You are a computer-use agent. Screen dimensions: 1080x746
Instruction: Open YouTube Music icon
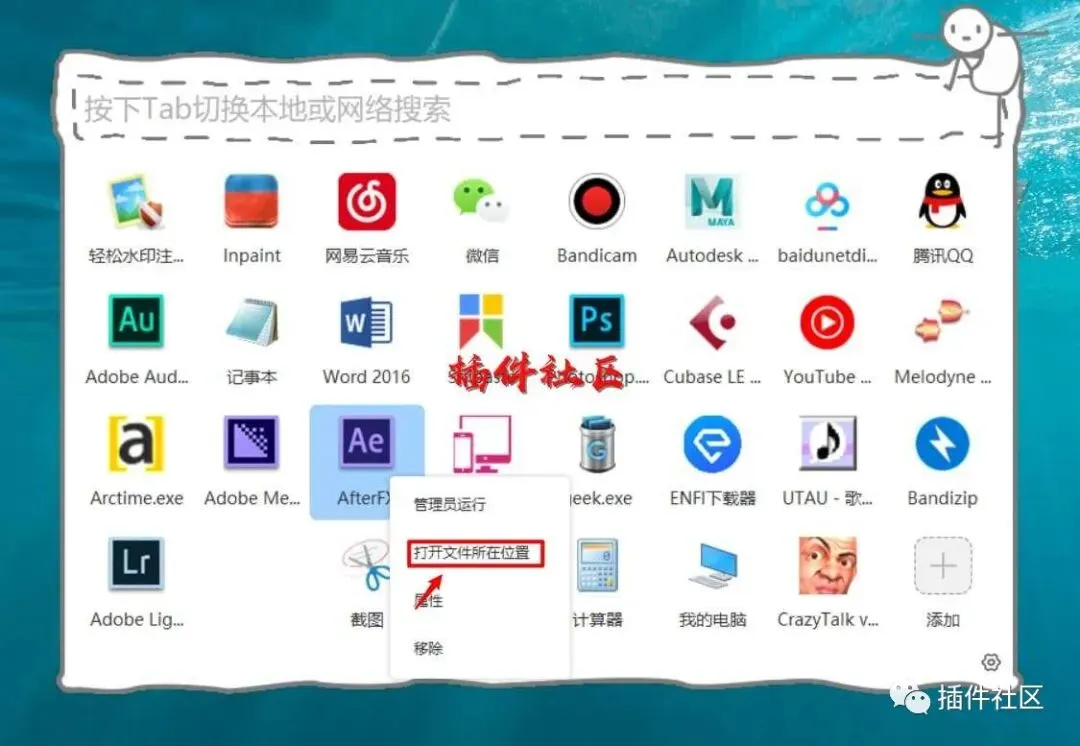[827, 322]
